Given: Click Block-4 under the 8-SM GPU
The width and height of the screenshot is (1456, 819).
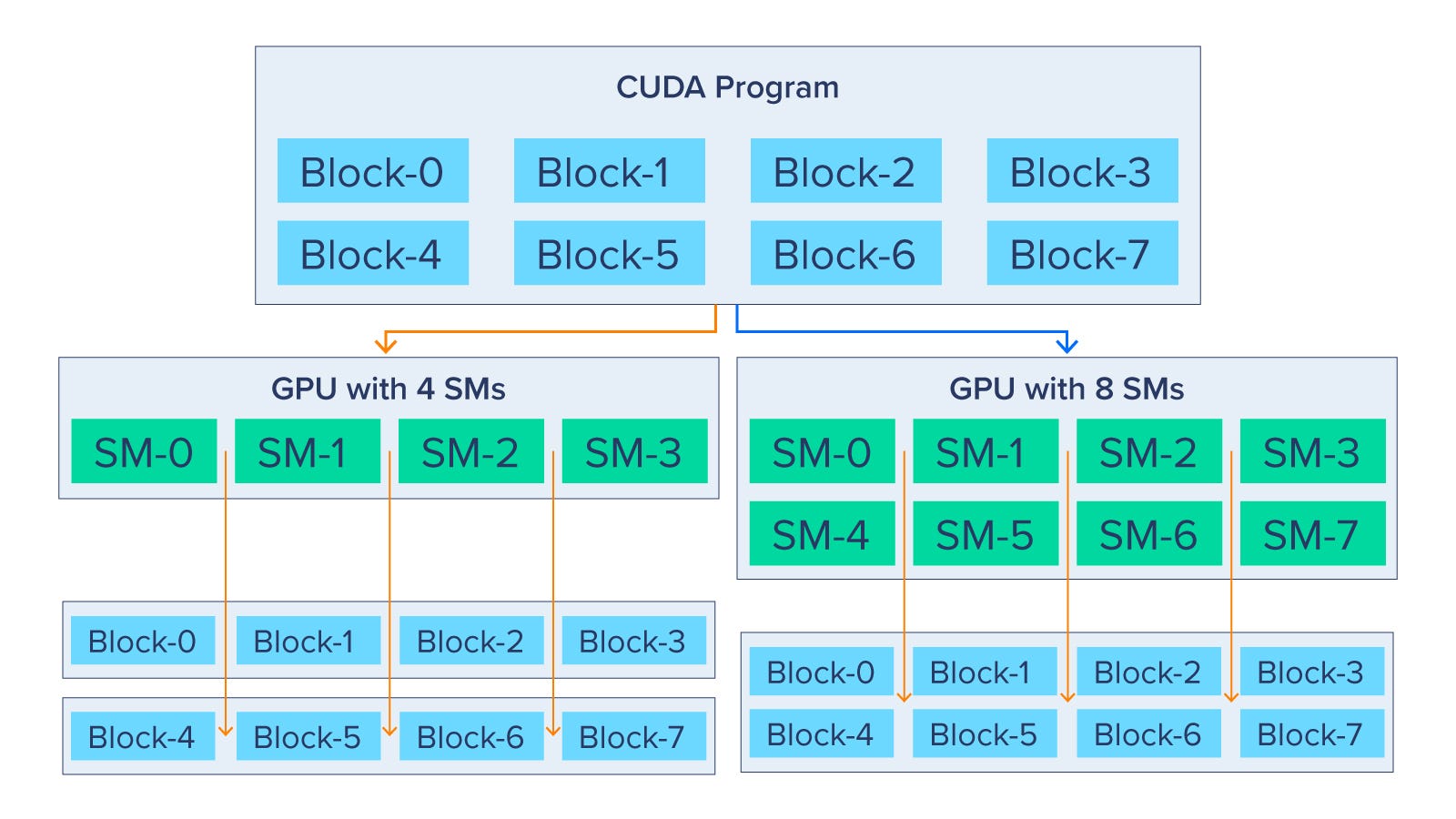Looking at the screenshot, I should point(821,733).
